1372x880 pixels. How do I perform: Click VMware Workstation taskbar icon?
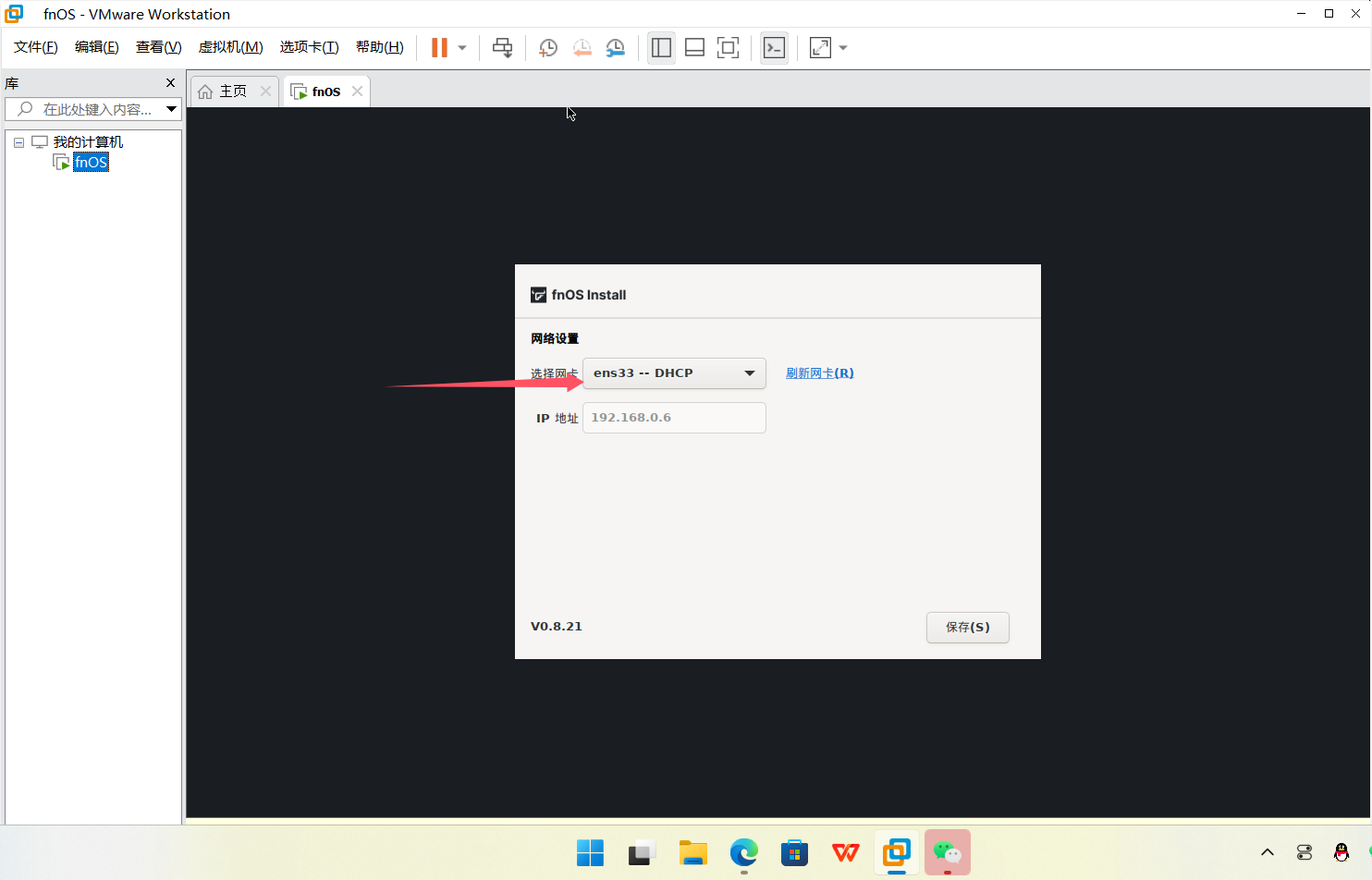tap(896, 852)
